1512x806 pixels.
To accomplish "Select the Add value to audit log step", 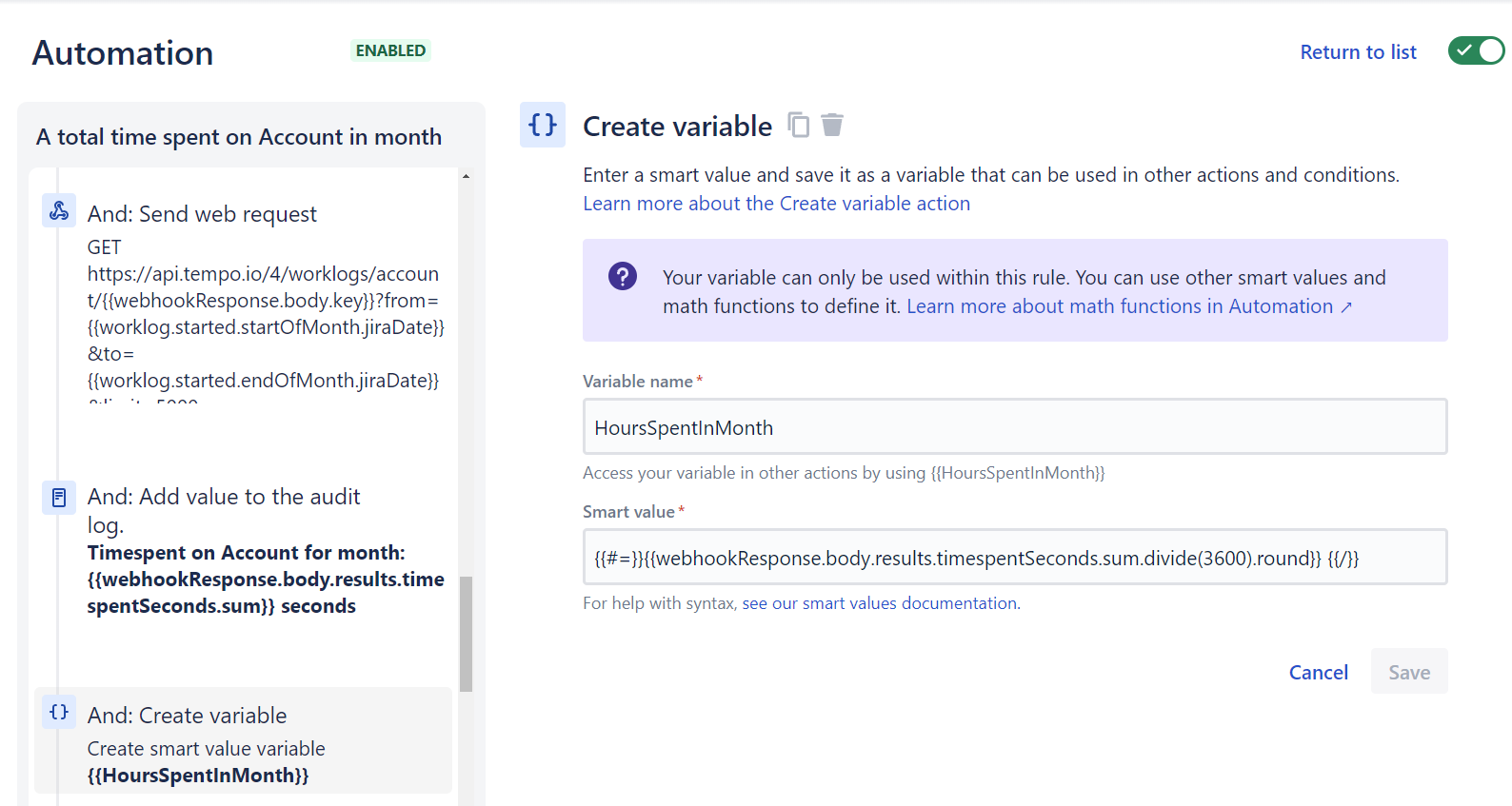I will [224, 498].
